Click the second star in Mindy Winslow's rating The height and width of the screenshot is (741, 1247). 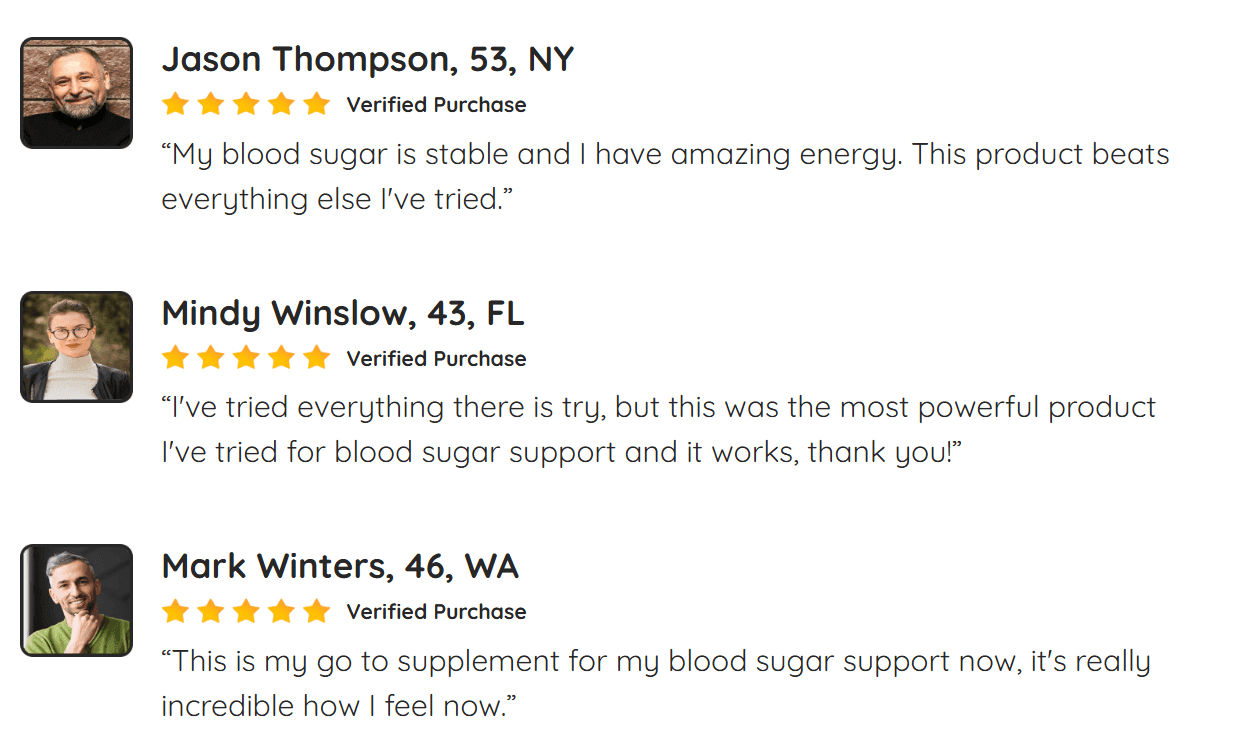click(x=210, y=358)
